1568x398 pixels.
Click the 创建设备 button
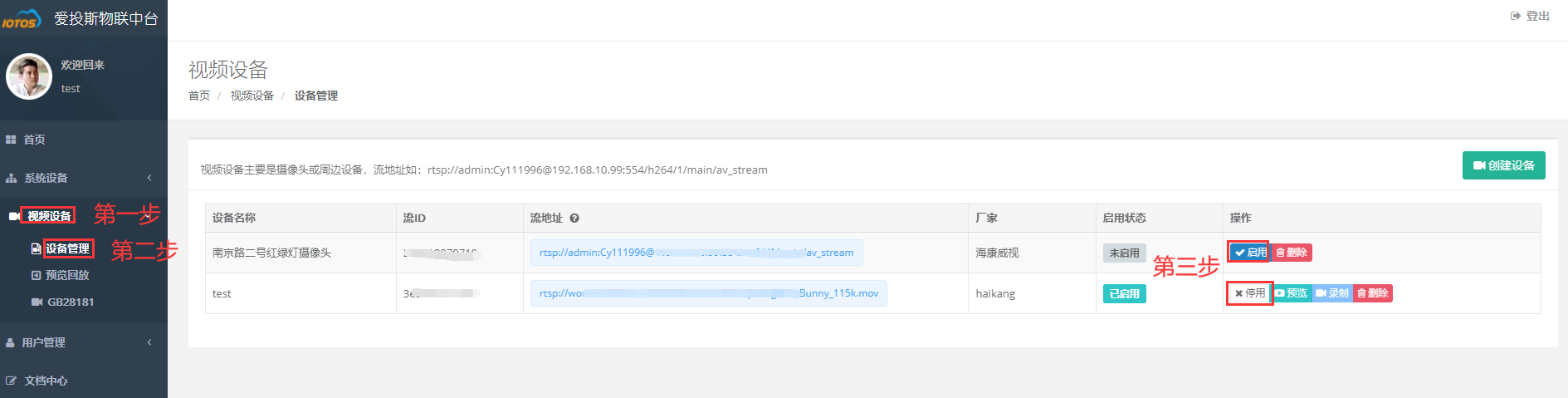(x=1503, y=165)
